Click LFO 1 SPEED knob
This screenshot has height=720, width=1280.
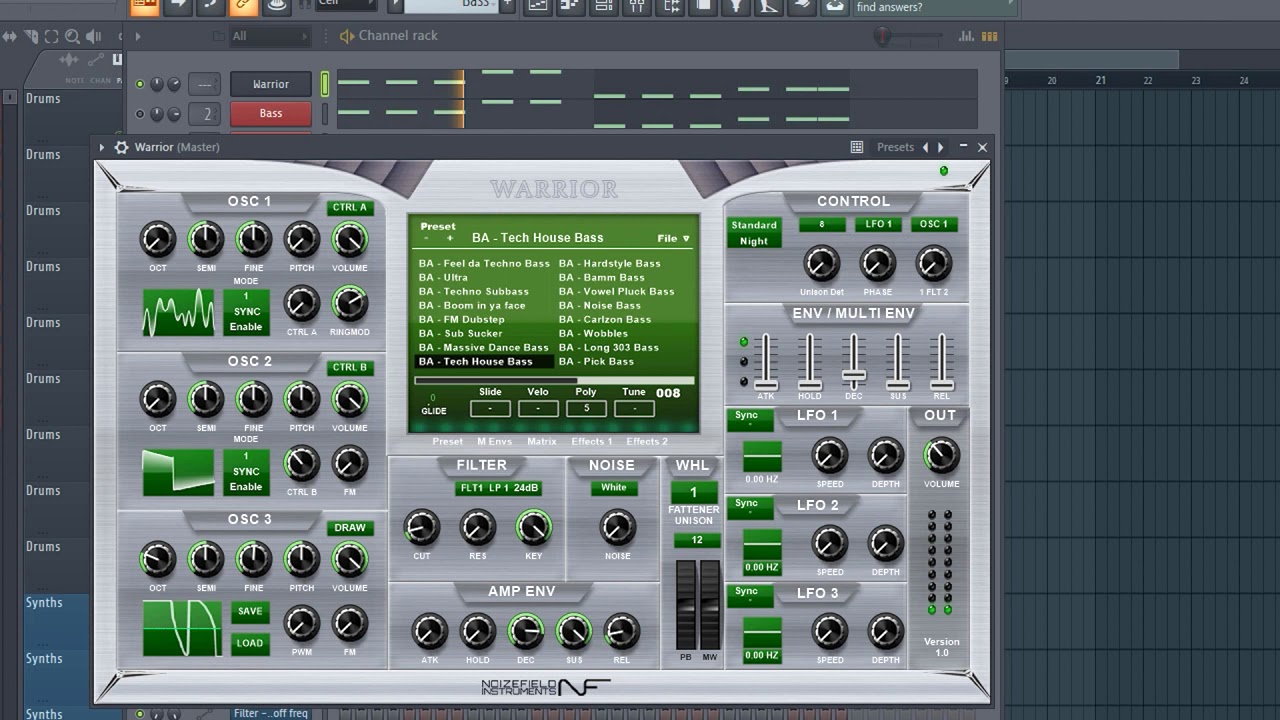click(x=829, y=456)
